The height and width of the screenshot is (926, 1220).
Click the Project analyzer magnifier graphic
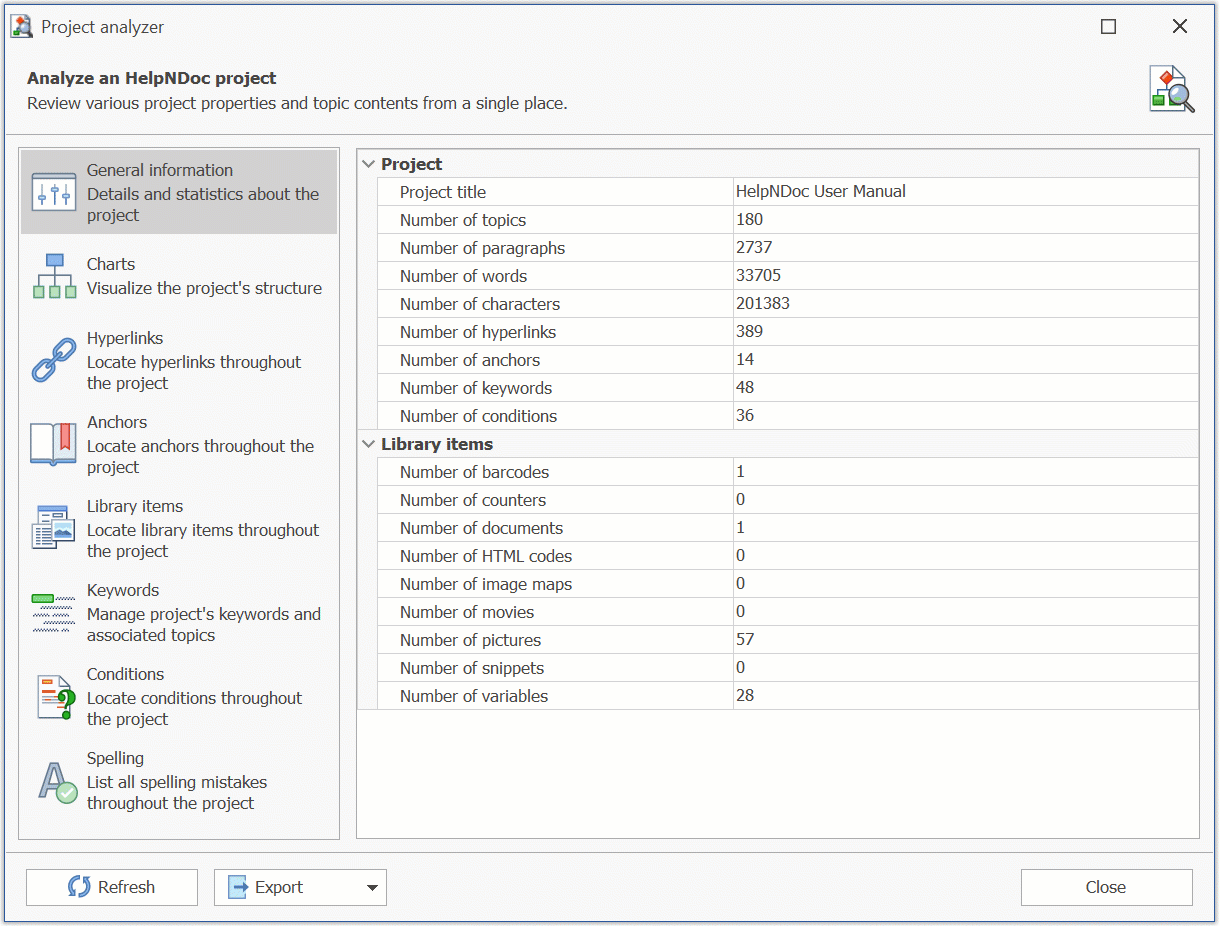point(1170,88)
